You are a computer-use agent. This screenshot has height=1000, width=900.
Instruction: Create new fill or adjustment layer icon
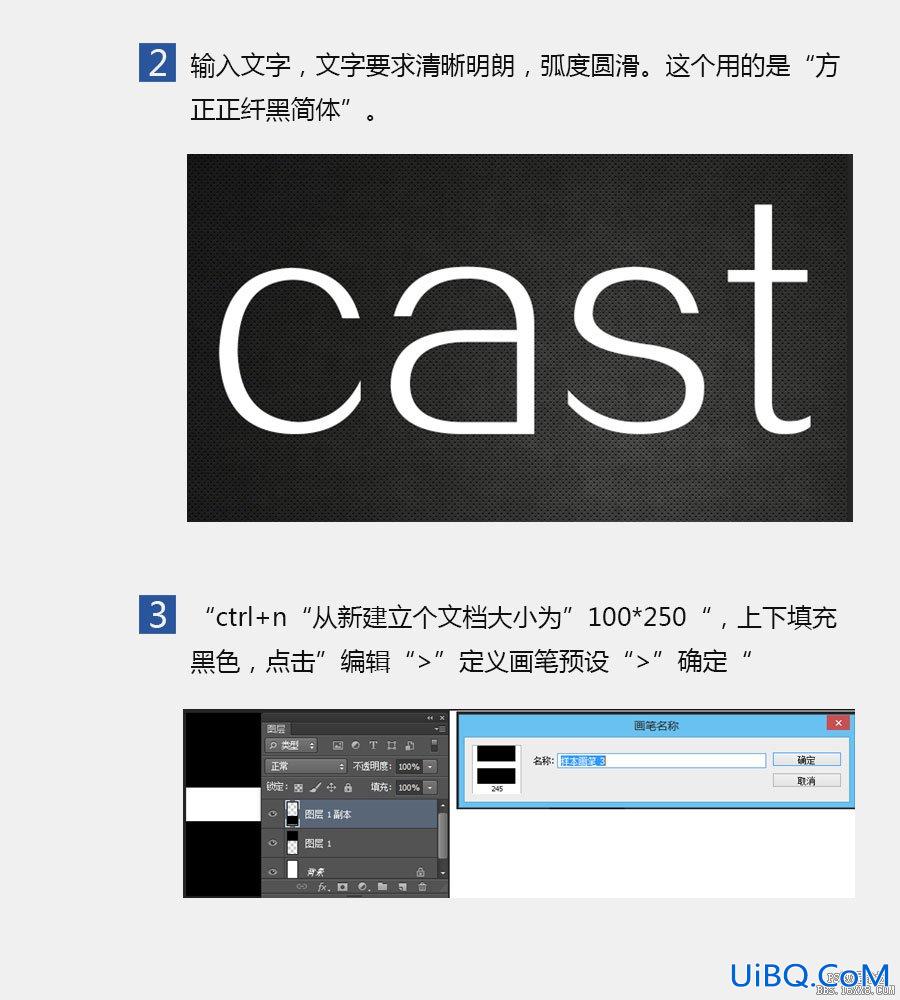click(363, 886)
